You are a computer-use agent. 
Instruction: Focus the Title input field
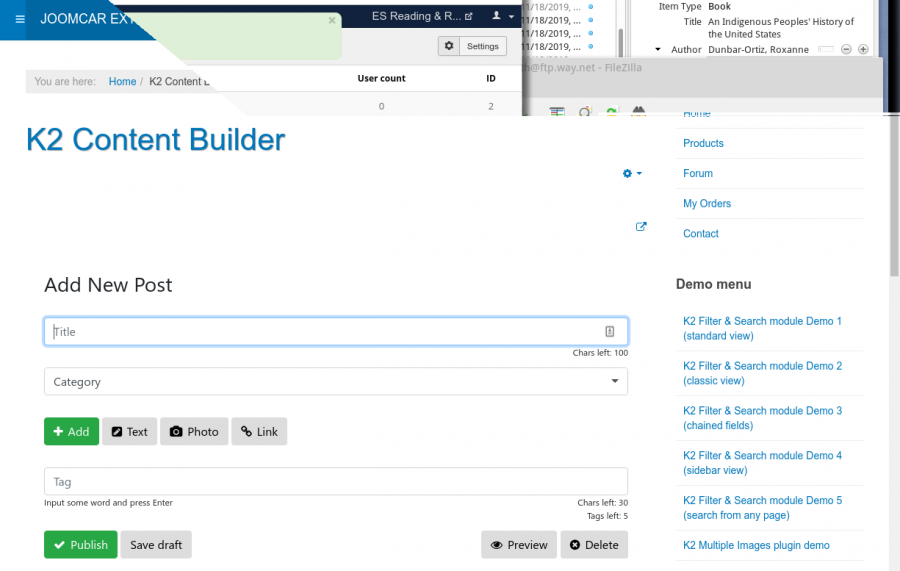(336, 331)
